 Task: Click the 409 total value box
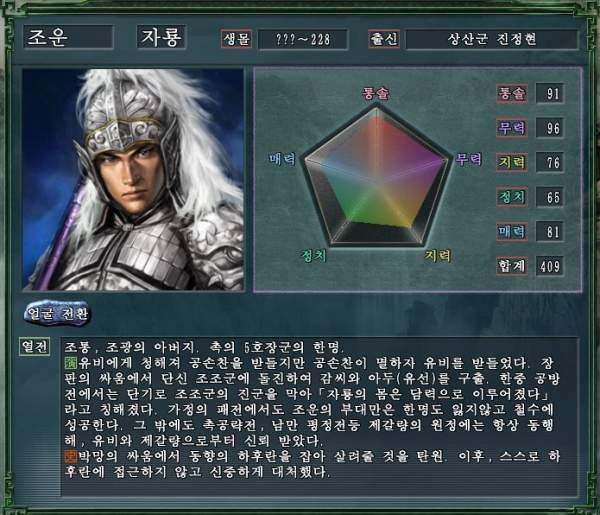(x=549, y=266)
